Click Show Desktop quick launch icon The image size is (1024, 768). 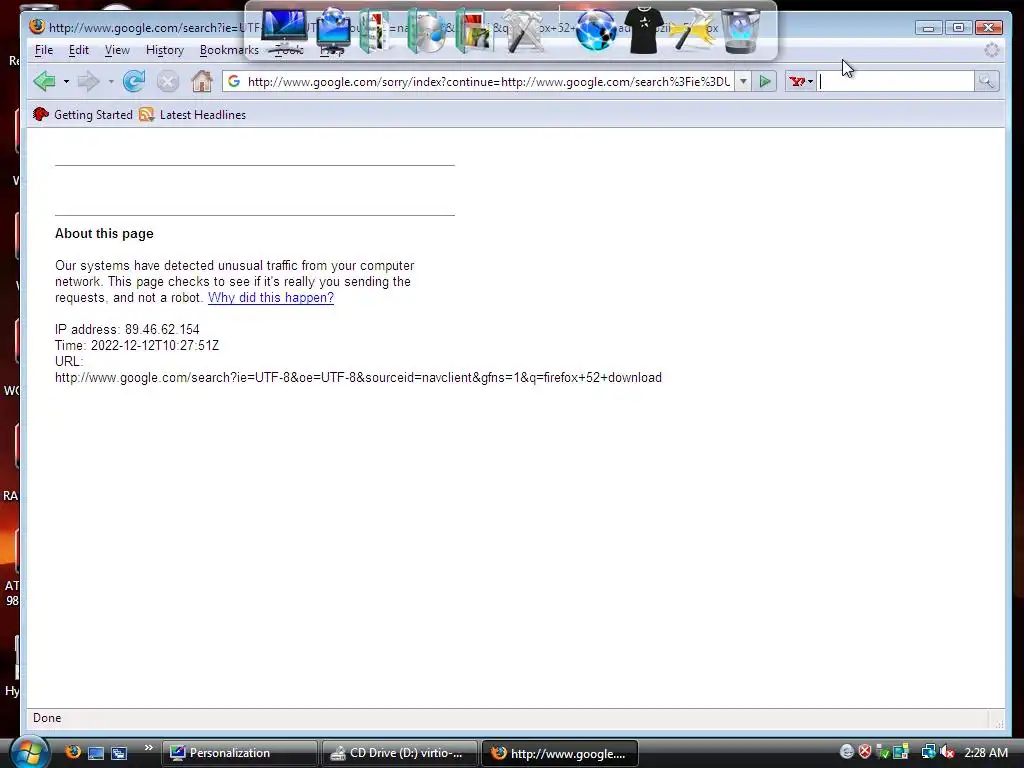click(x=96, y=753)
